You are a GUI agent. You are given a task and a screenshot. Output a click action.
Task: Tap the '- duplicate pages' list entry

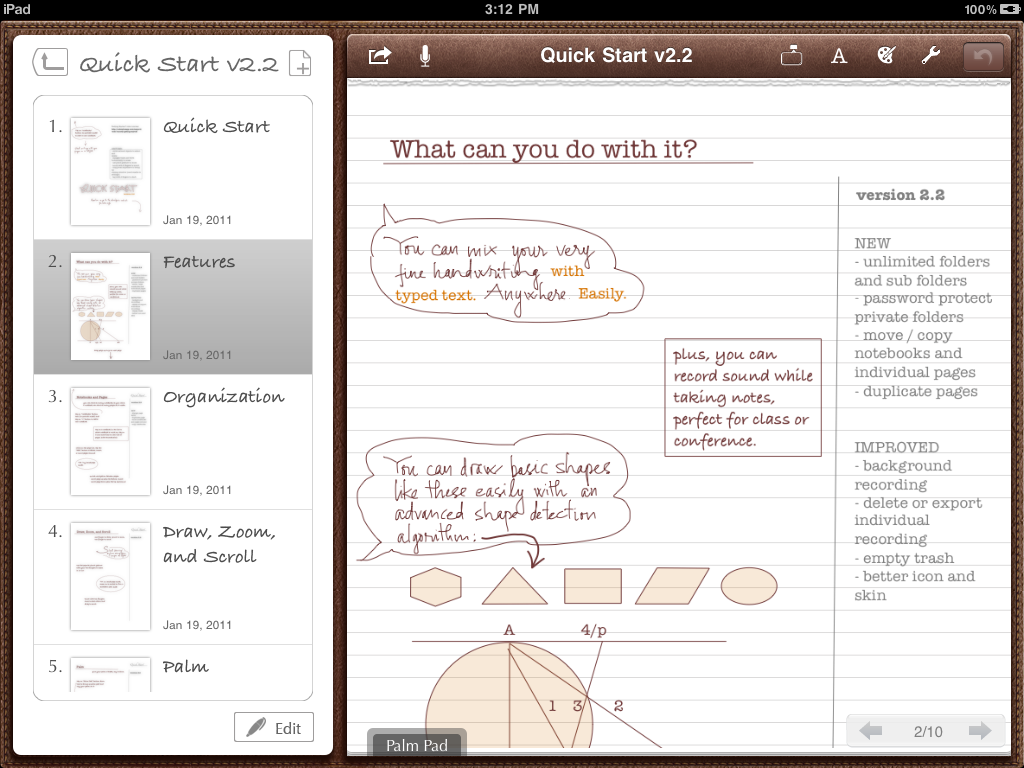[916, 391]
